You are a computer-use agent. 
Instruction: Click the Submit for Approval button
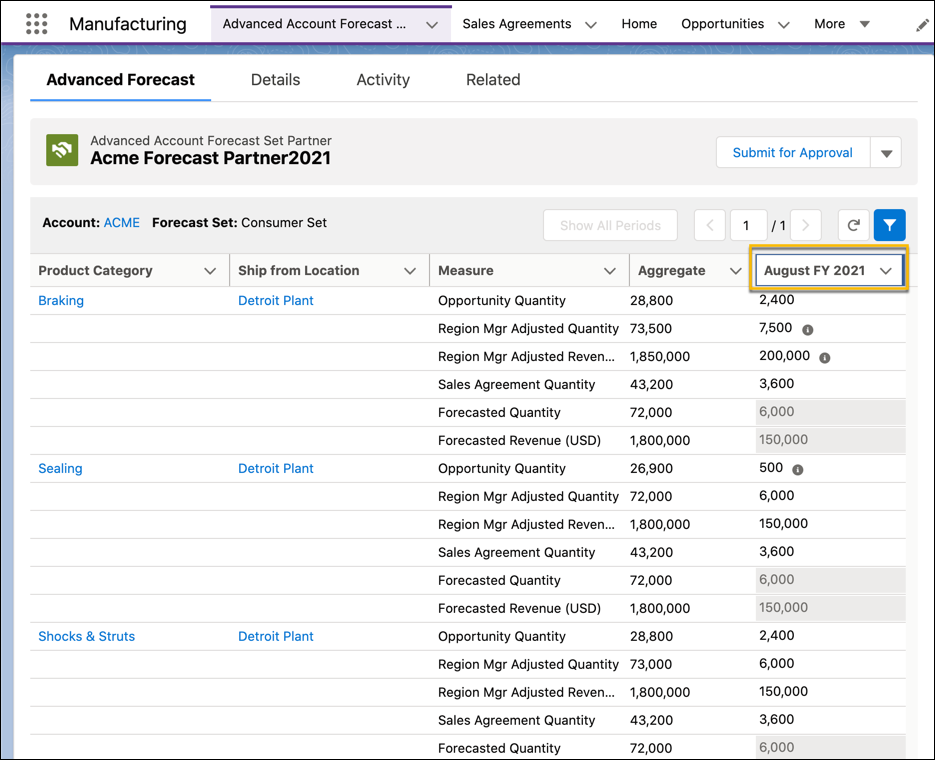792,153
